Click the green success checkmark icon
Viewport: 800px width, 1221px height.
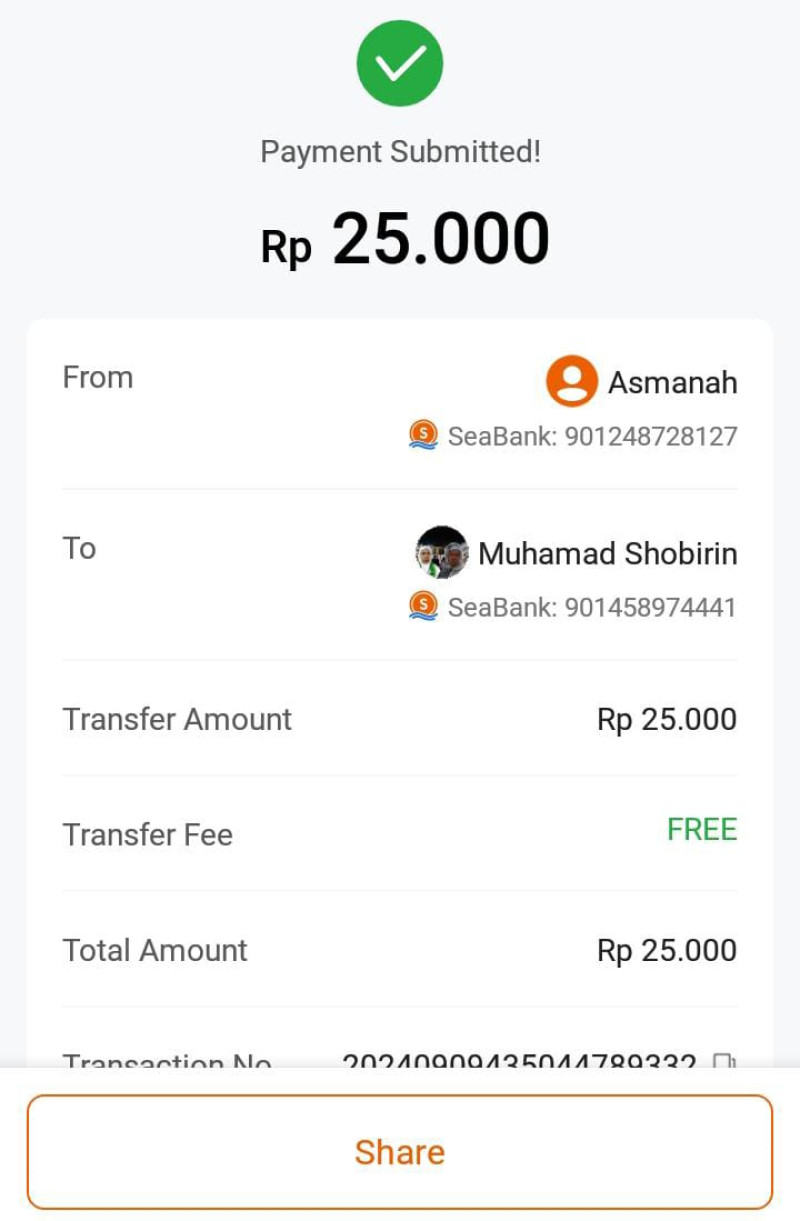[400, 63]
